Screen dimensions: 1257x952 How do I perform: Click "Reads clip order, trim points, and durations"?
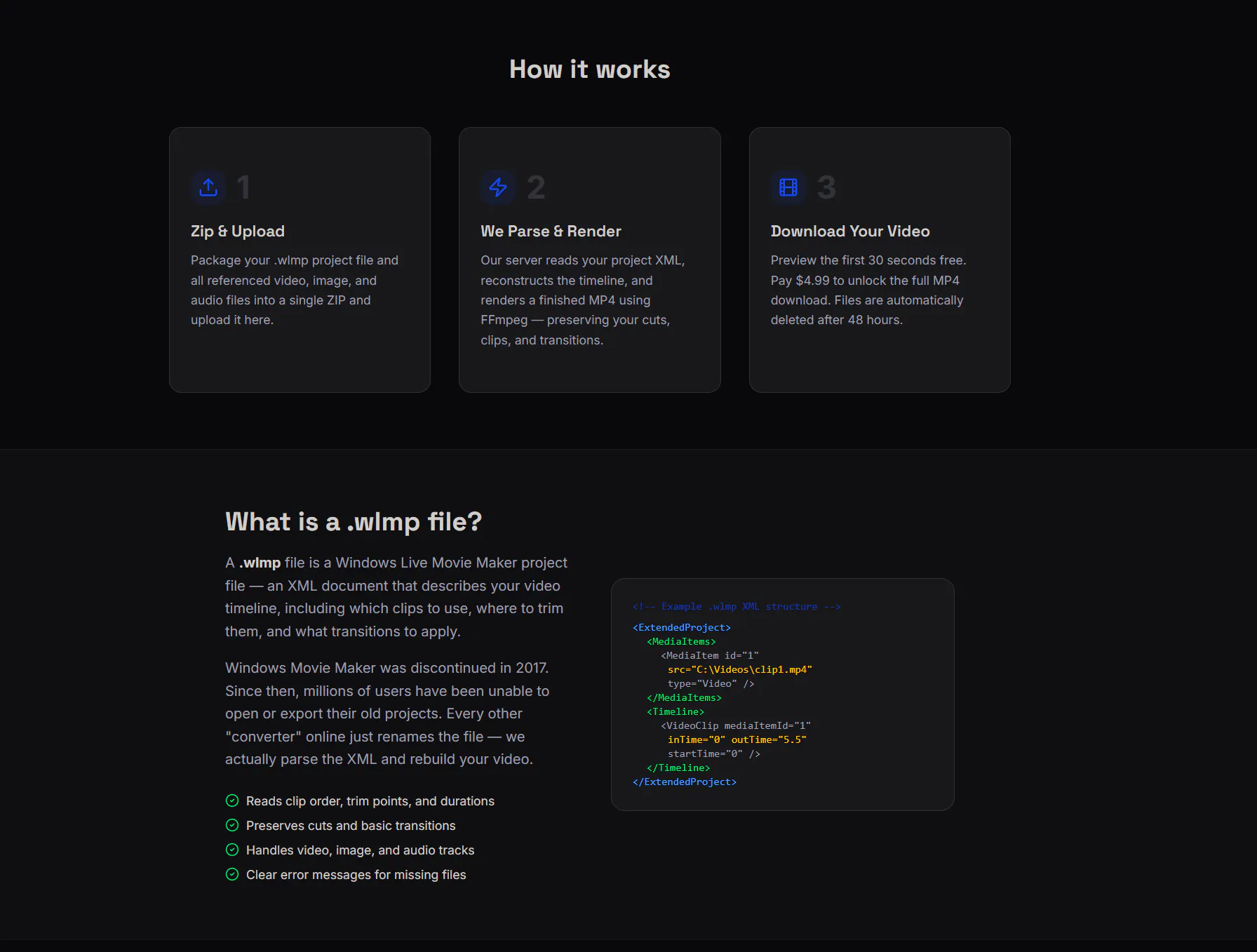(370, 801)
